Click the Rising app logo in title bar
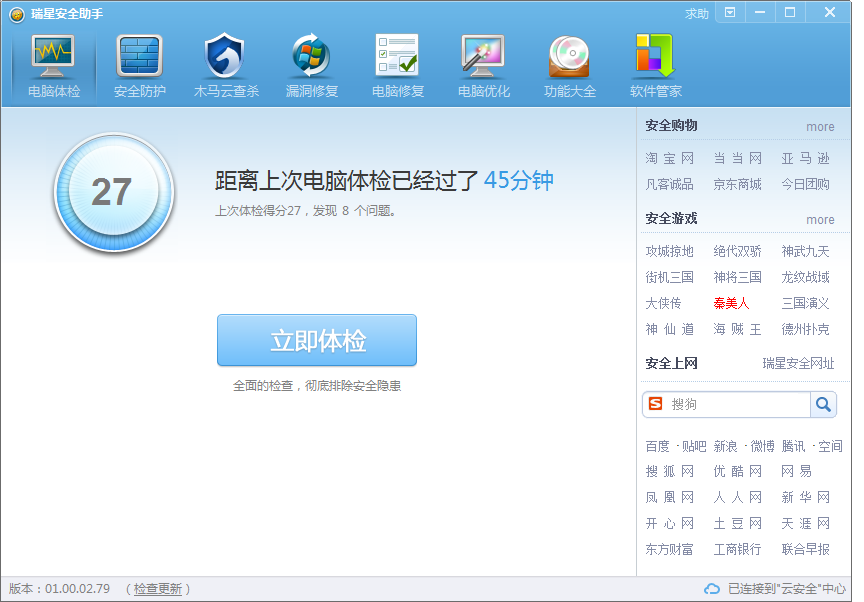The height and width of the screenshot is (602, 864). click(x=17, y=14)
